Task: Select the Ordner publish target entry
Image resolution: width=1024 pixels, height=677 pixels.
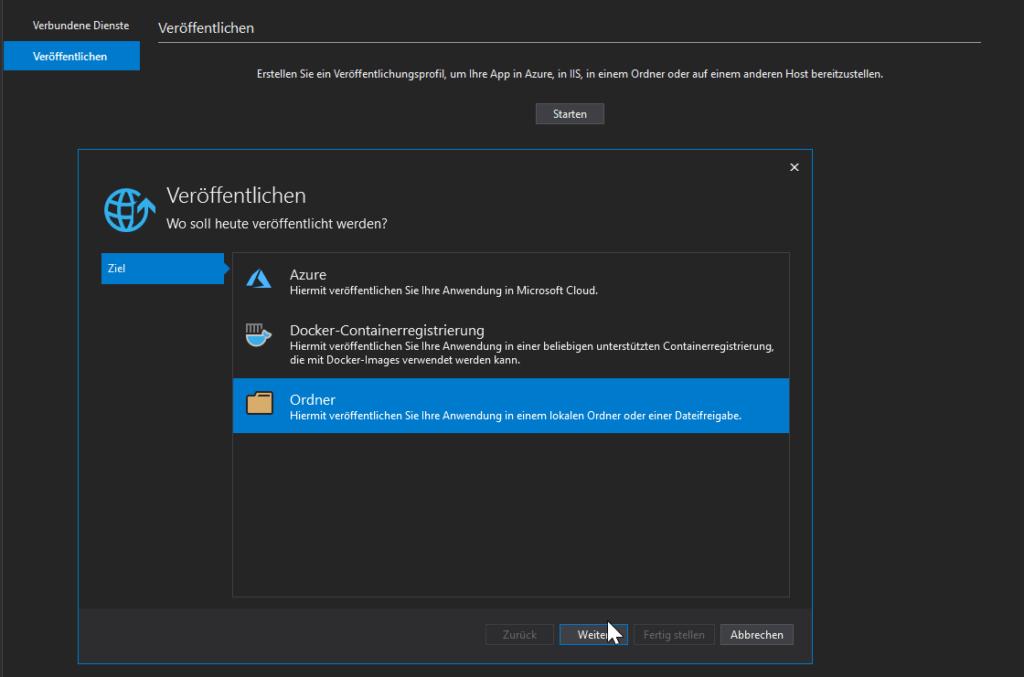Action: pos(450,405)
